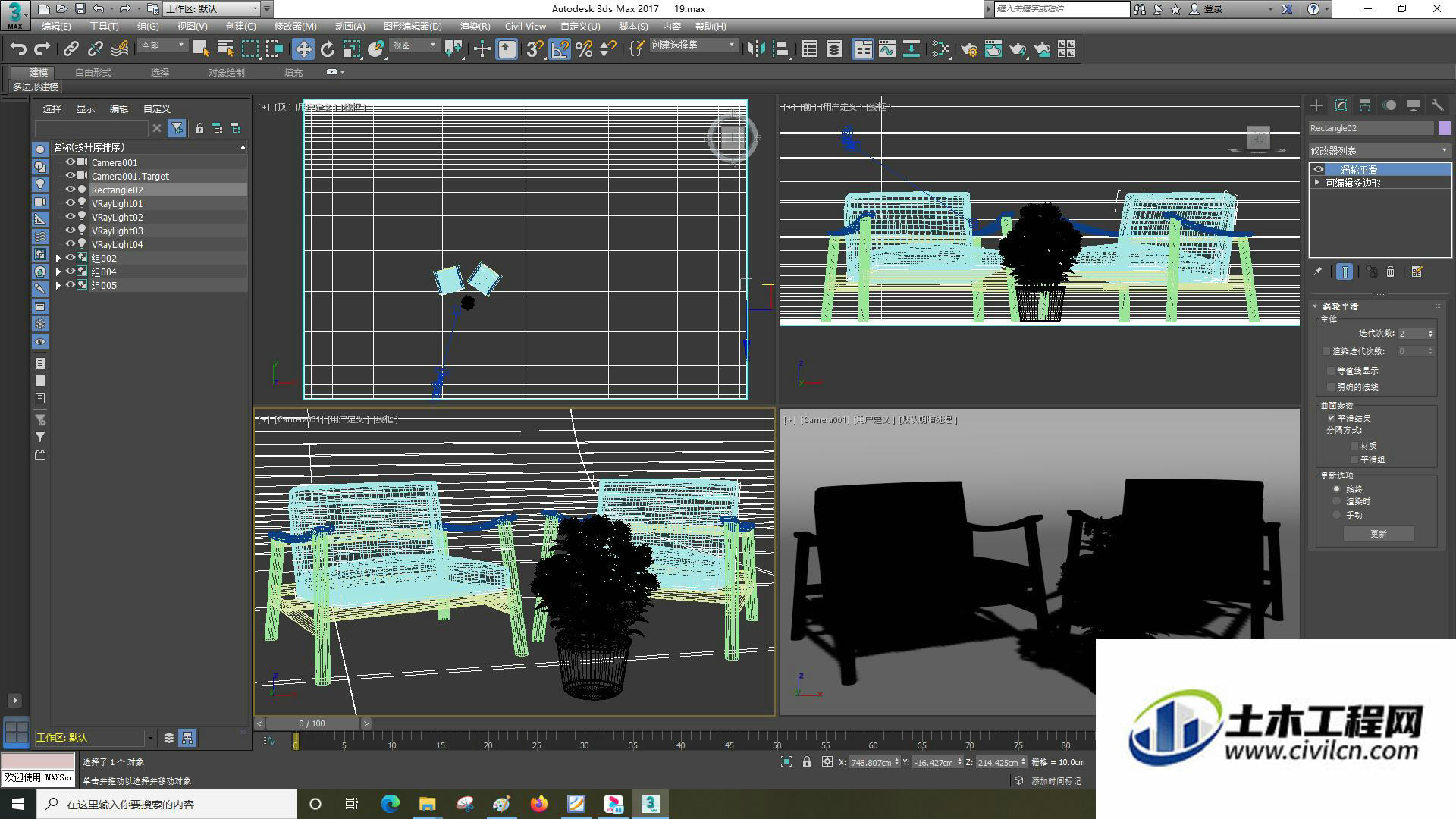
Task: Activate Bind to Space Warp tool
Action: coord(120,49)
